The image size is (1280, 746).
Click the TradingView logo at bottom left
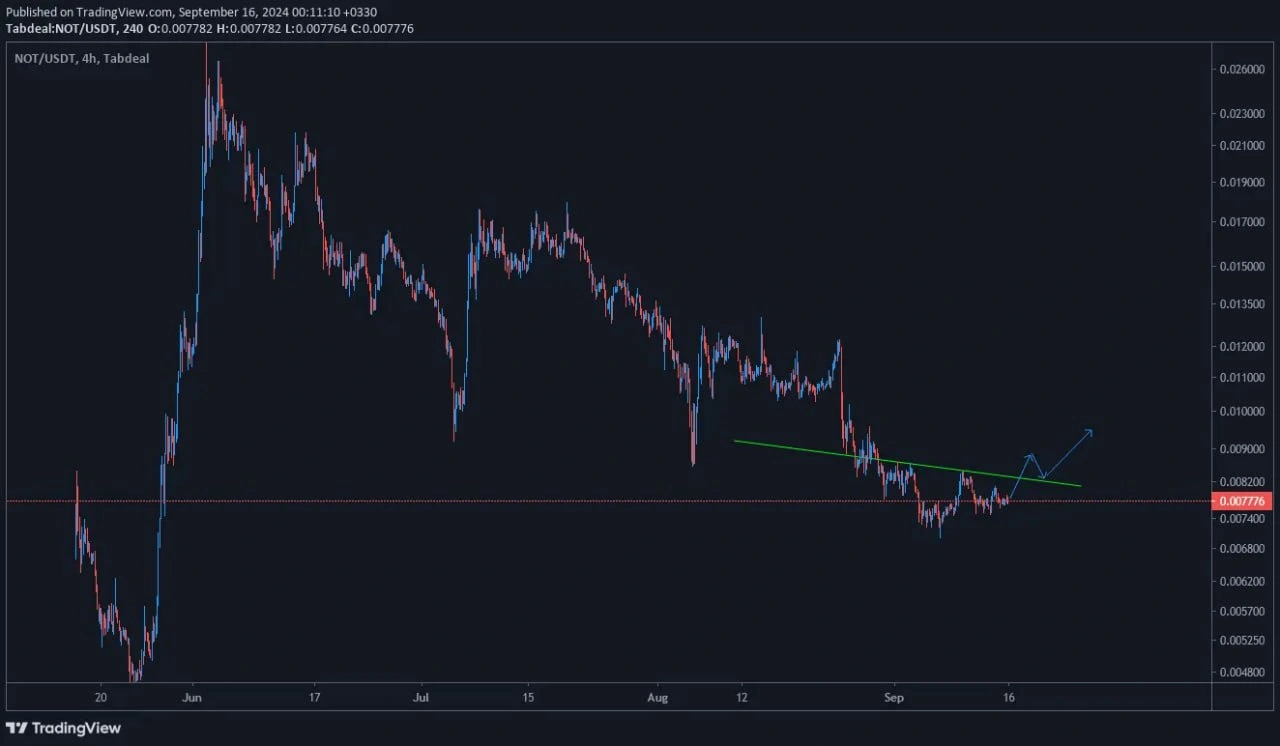(63, 728)
